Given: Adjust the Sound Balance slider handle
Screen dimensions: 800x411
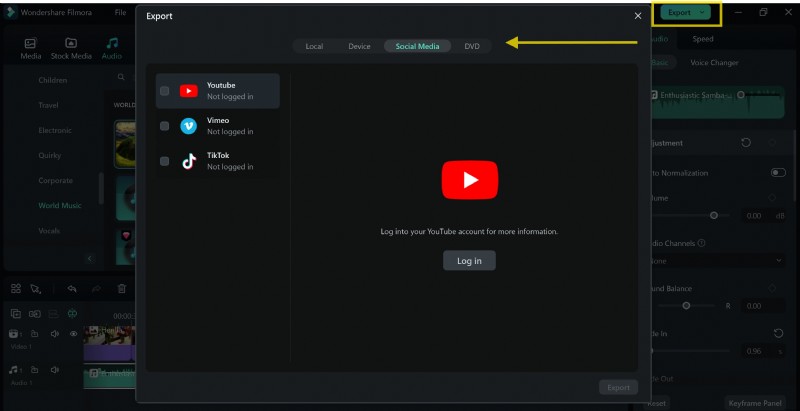Looking at the screenshot, I should click(686, 305).
